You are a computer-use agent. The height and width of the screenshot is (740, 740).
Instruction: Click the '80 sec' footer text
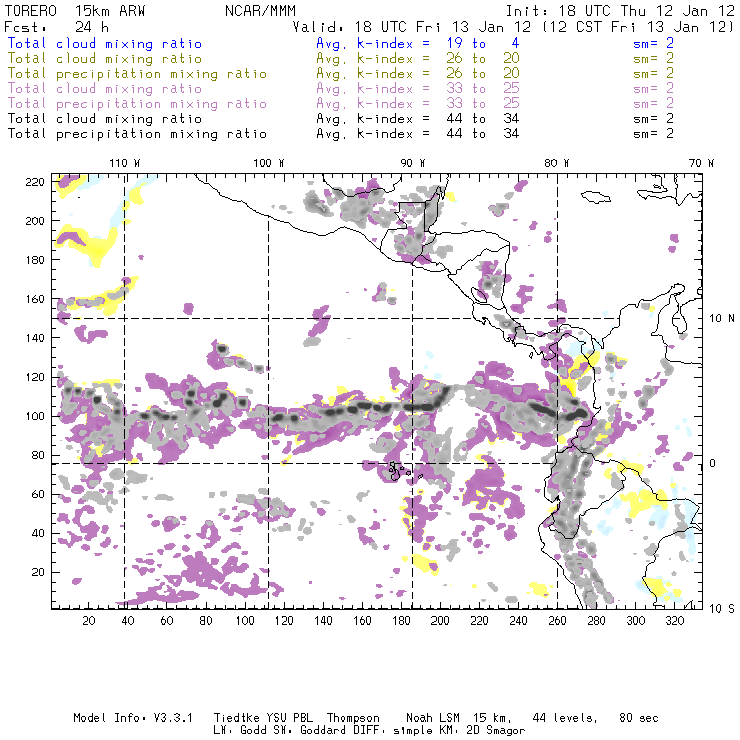[639, 718]
